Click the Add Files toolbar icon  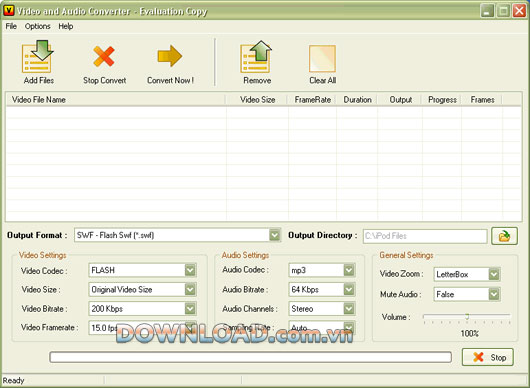coord(38,56)
